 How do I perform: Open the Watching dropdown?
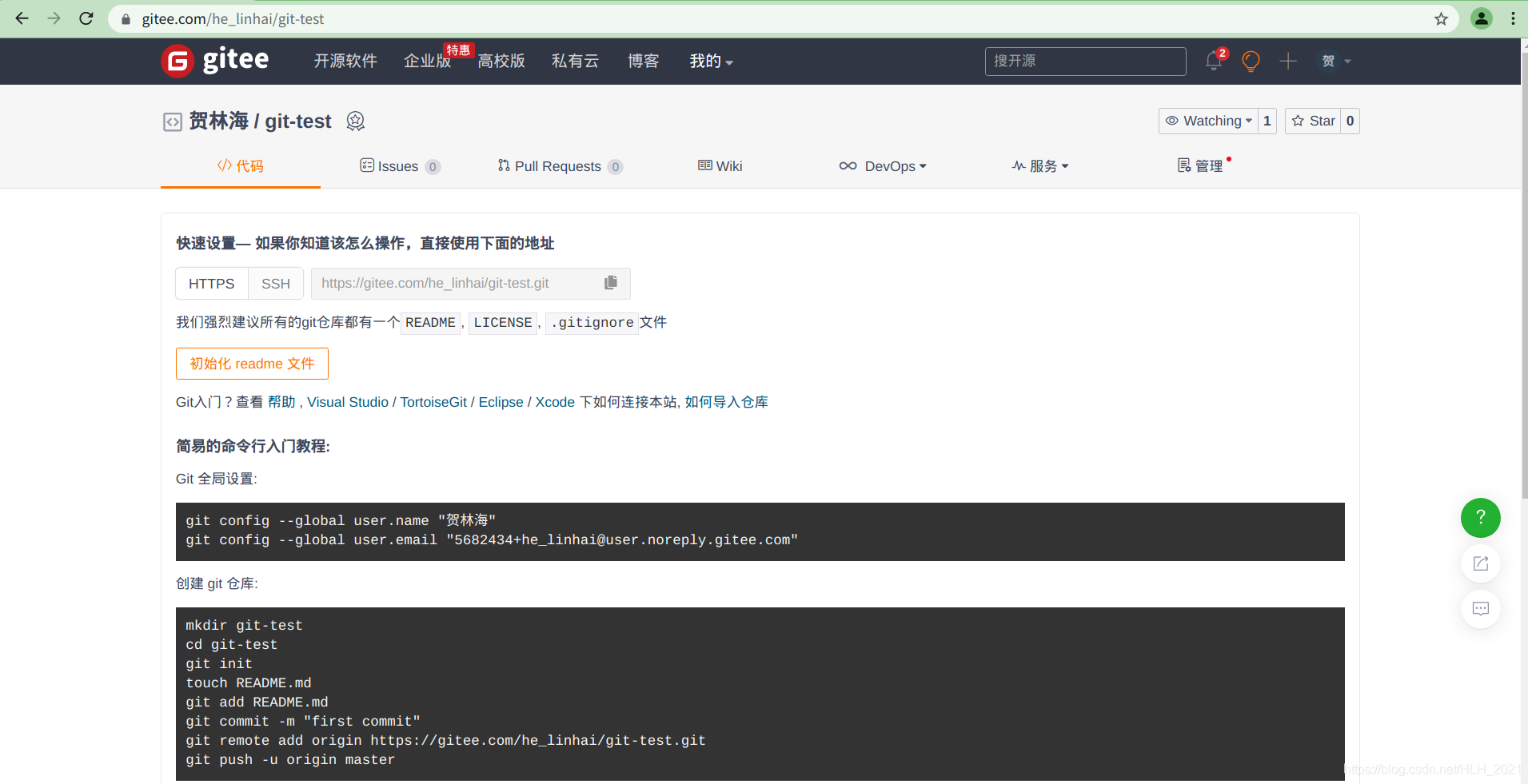pyautogui.click(x=1208, y=121)
